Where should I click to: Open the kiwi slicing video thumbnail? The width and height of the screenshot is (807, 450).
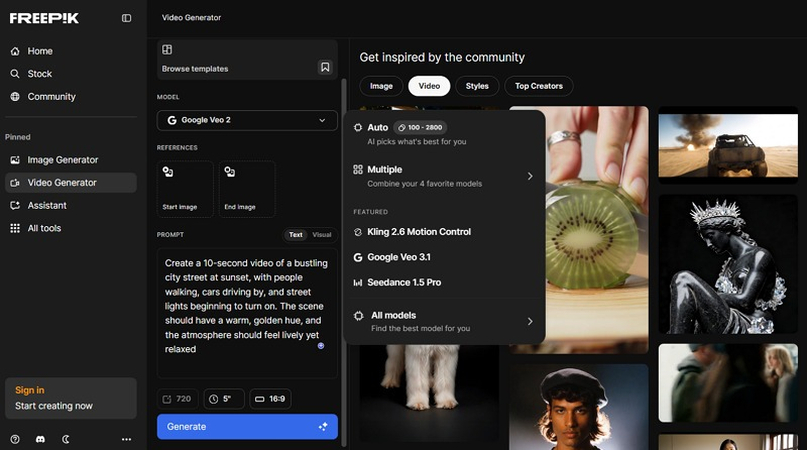click(578, 229)
